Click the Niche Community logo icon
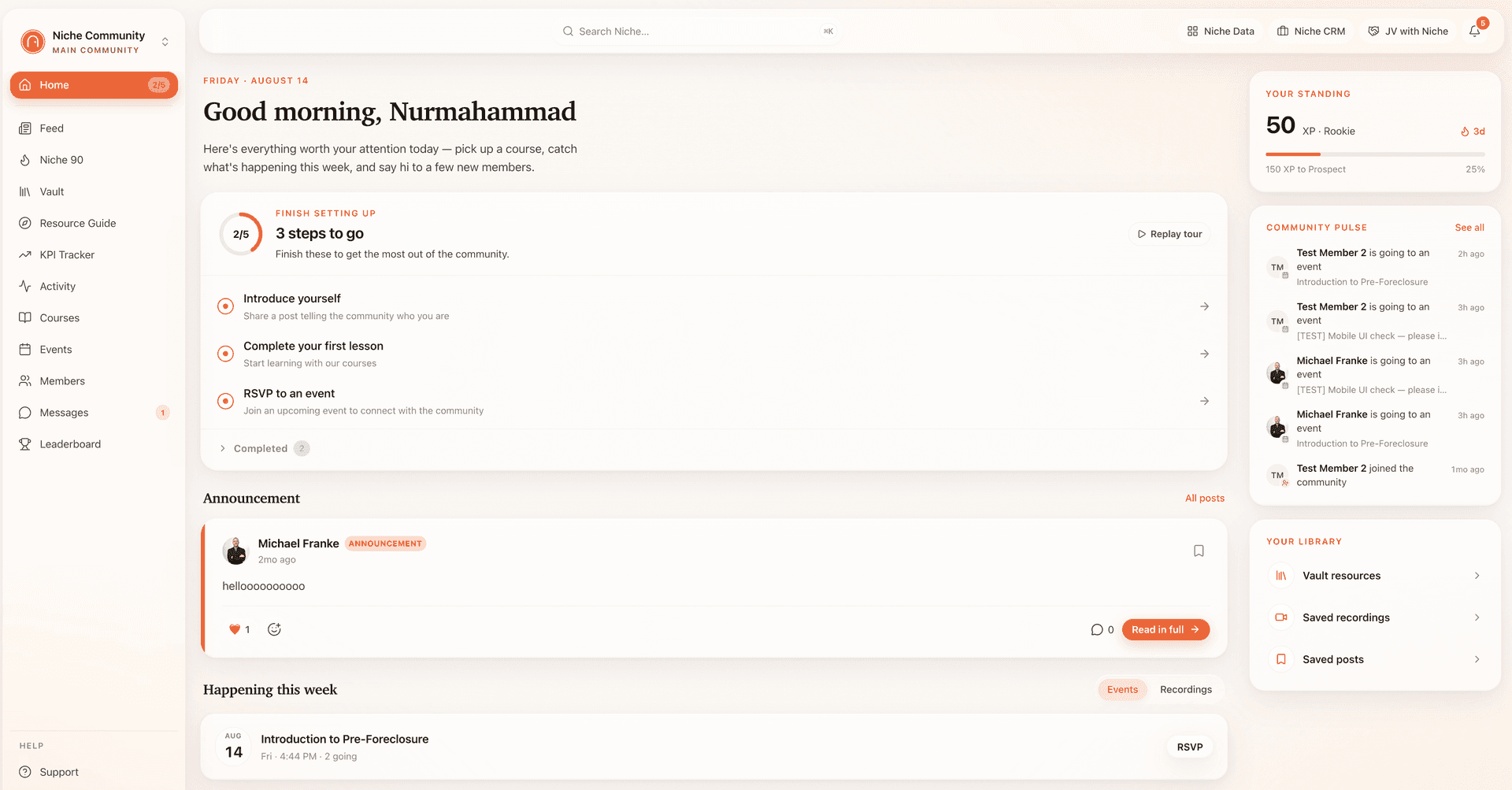Viewport: 1512px width, 790px height. [x=32, y=41]
